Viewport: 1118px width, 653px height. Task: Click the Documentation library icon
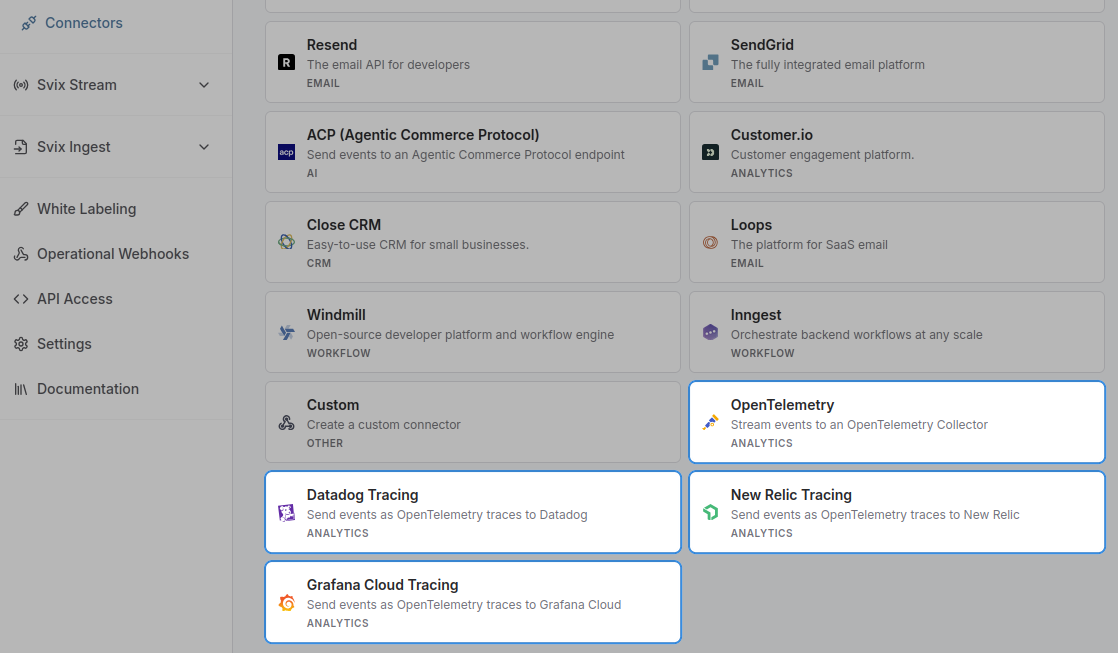[x=21, y=389]
